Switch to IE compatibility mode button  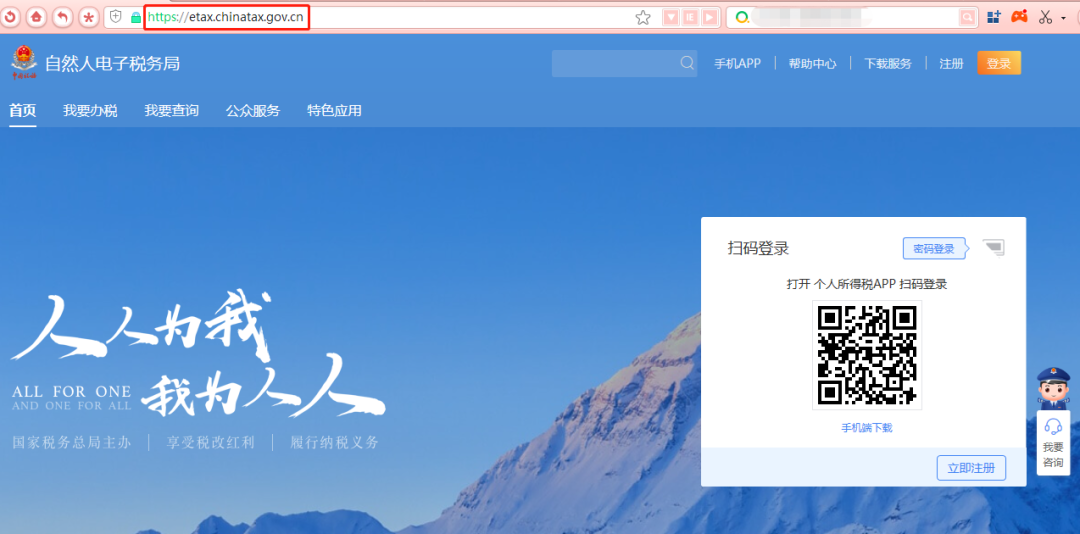[689, 18]
